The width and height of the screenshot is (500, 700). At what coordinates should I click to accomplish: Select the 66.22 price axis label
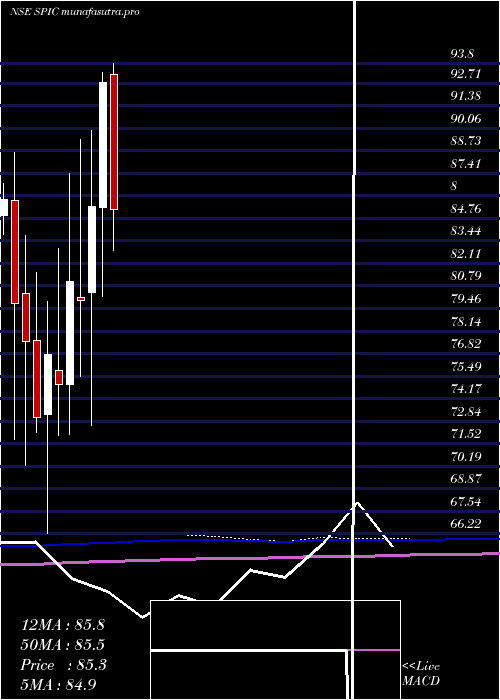[466, 524]
